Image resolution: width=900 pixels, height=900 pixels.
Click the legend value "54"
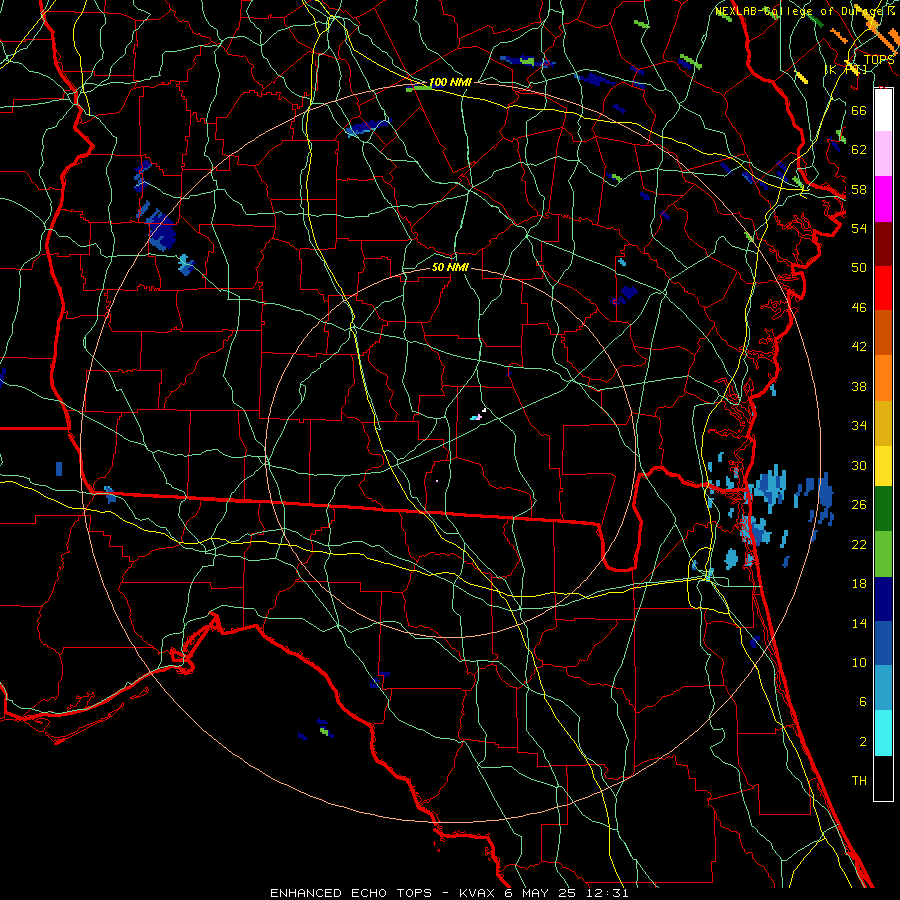tap(859, 228)
